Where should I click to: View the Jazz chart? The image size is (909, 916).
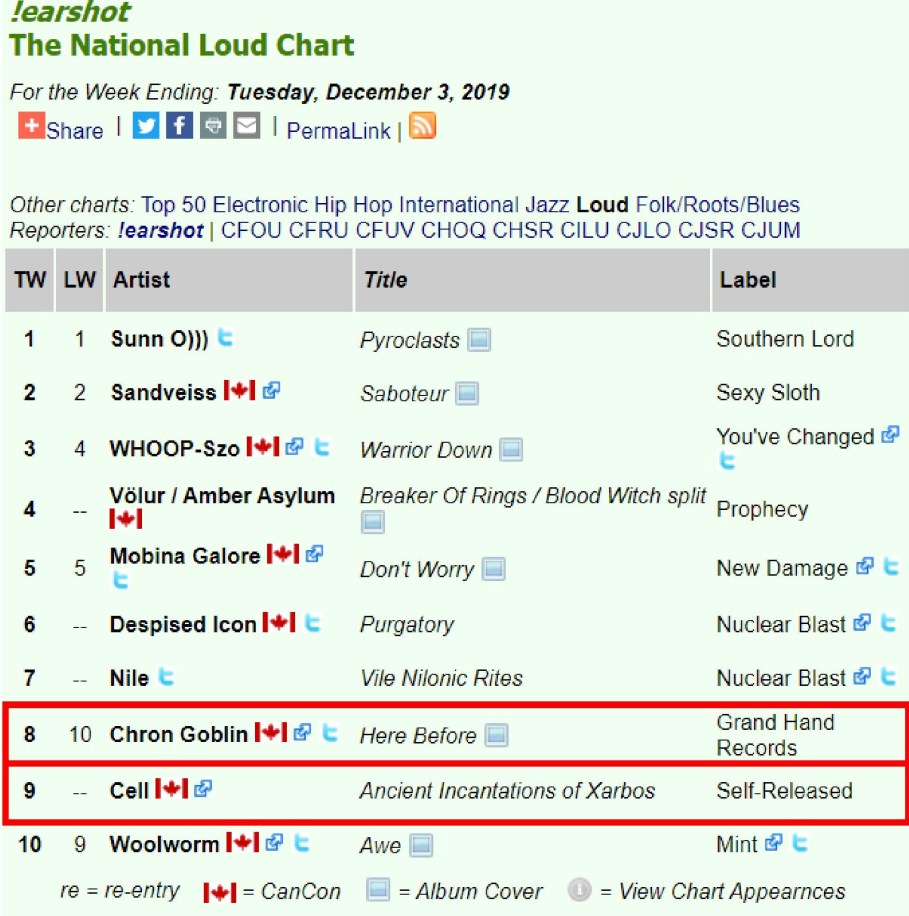(x=548, y=205)
